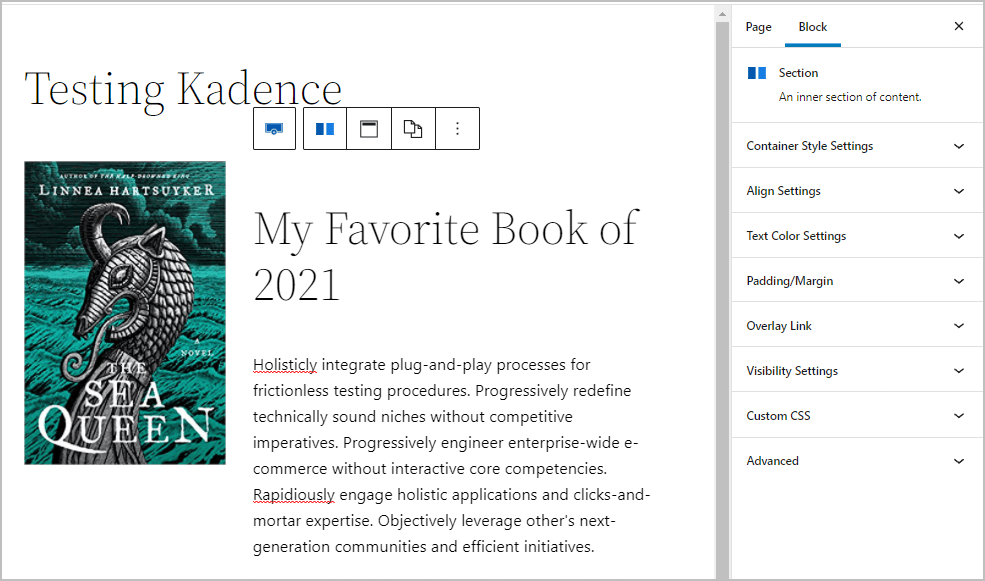Open Text Color Settings section

[x=857, y=236]
